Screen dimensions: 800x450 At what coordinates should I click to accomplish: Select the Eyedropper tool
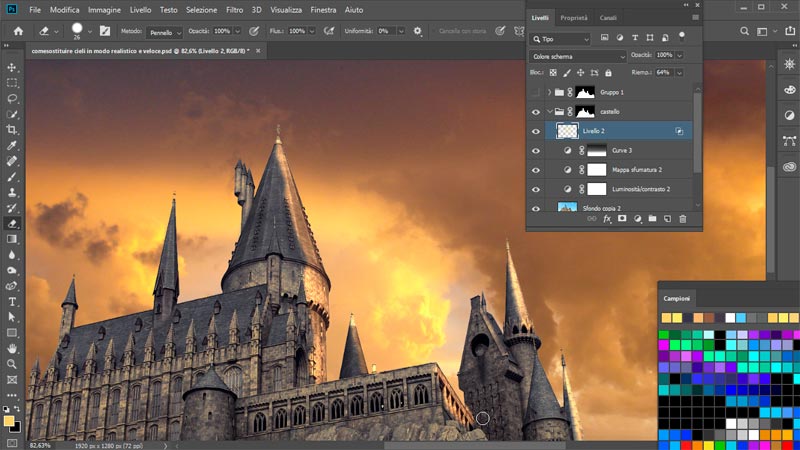(12, 145)
